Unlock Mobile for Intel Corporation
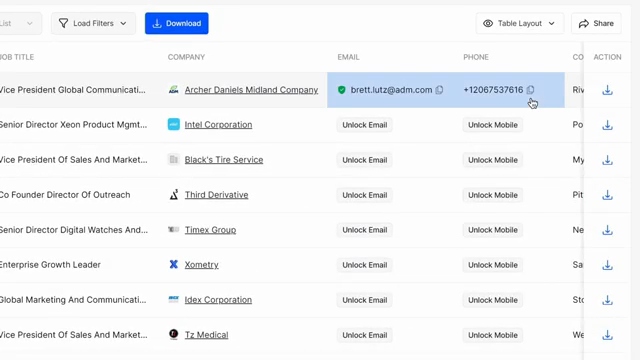 (x=493, y=125)
